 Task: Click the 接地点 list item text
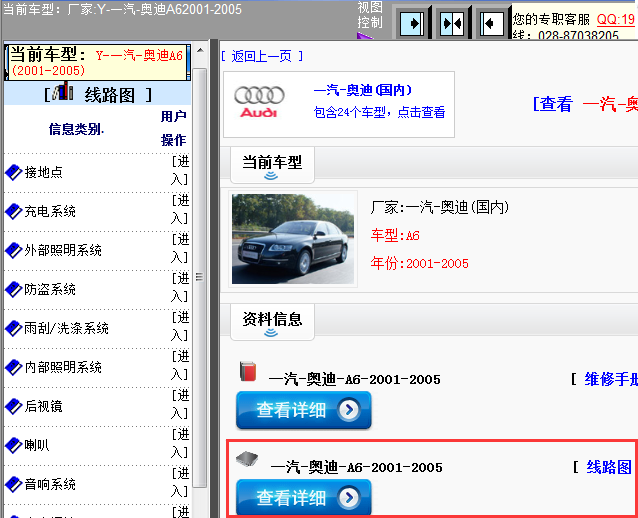44,172
